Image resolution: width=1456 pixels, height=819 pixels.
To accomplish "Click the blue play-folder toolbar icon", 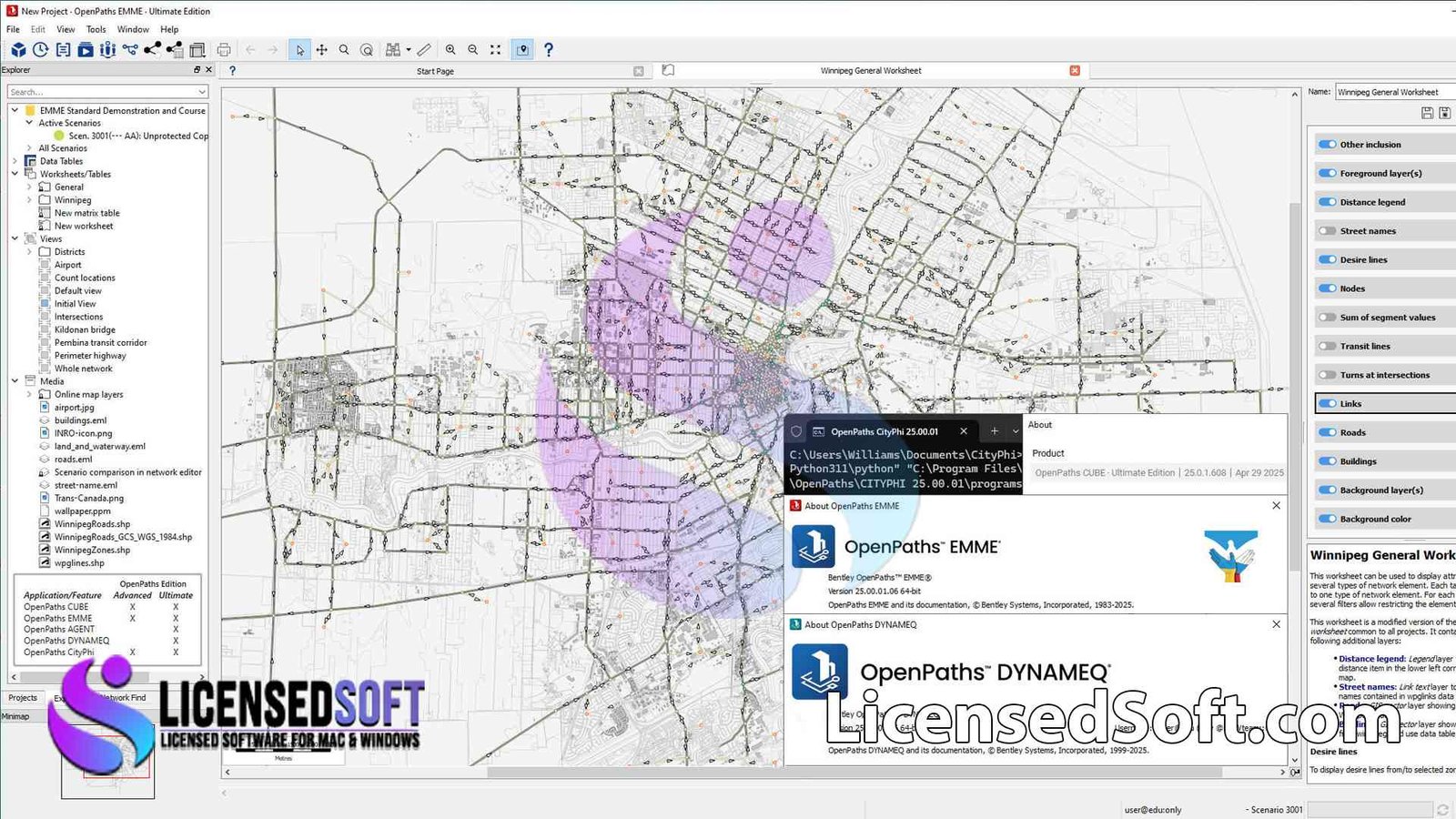I will [86, 50].
